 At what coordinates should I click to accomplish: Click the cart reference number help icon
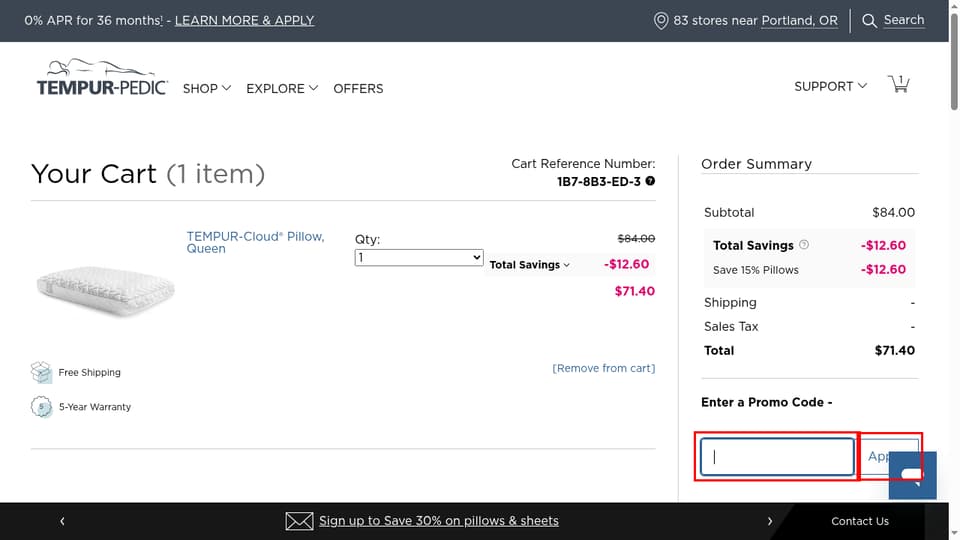click(x=650, y=181)
